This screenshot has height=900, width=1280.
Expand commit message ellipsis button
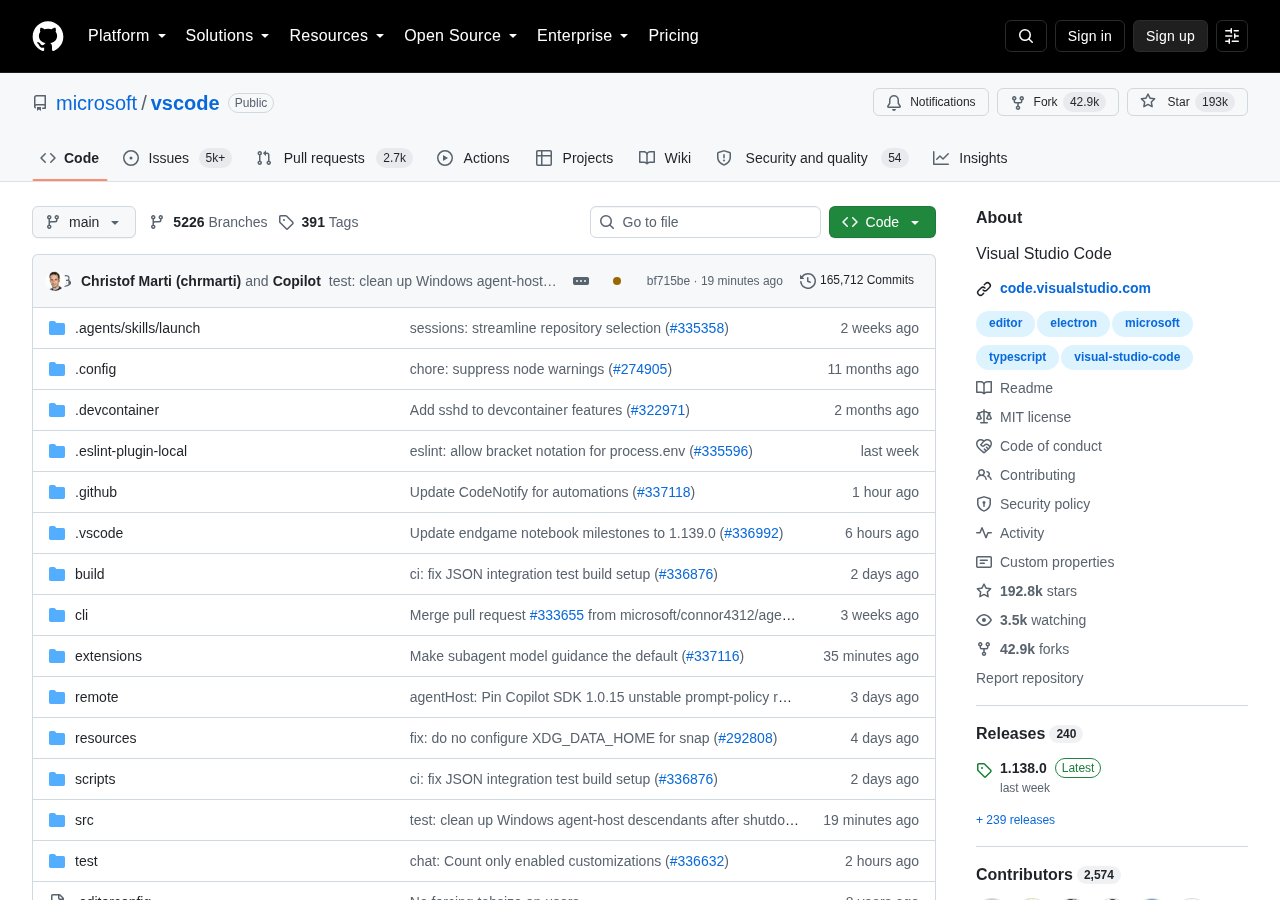(x=581, y=281)
